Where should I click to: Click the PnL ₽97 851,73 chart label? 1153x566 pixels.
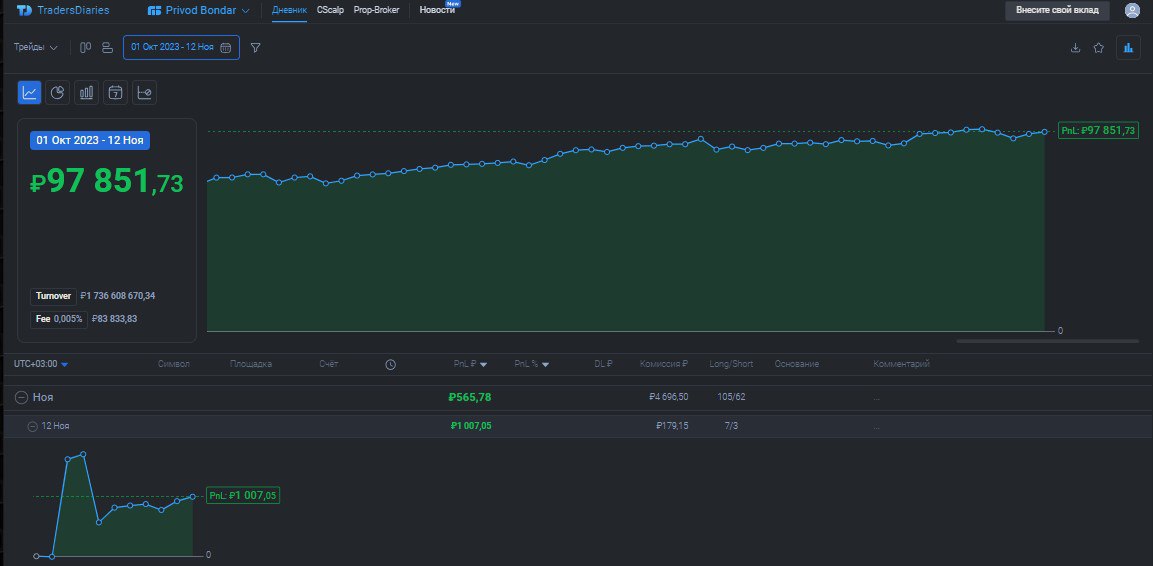[x=1098, y=131]
